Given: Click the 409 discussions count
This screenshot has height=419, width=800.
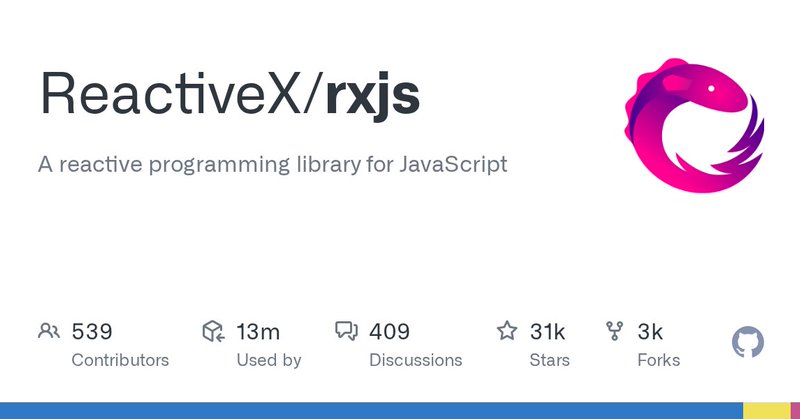Looking at the screenshot, I should tap(389, 332).
